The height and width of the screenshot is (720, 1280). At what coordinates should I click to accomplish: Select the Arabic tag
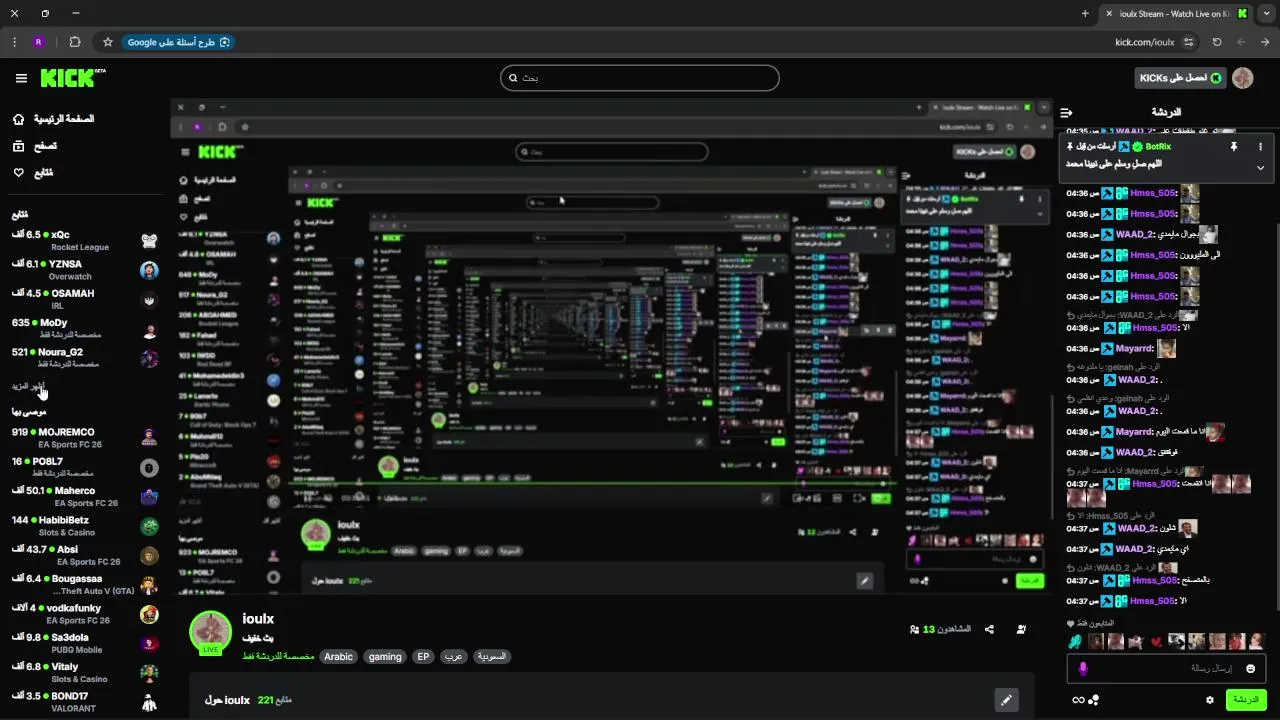coord(338,657)
